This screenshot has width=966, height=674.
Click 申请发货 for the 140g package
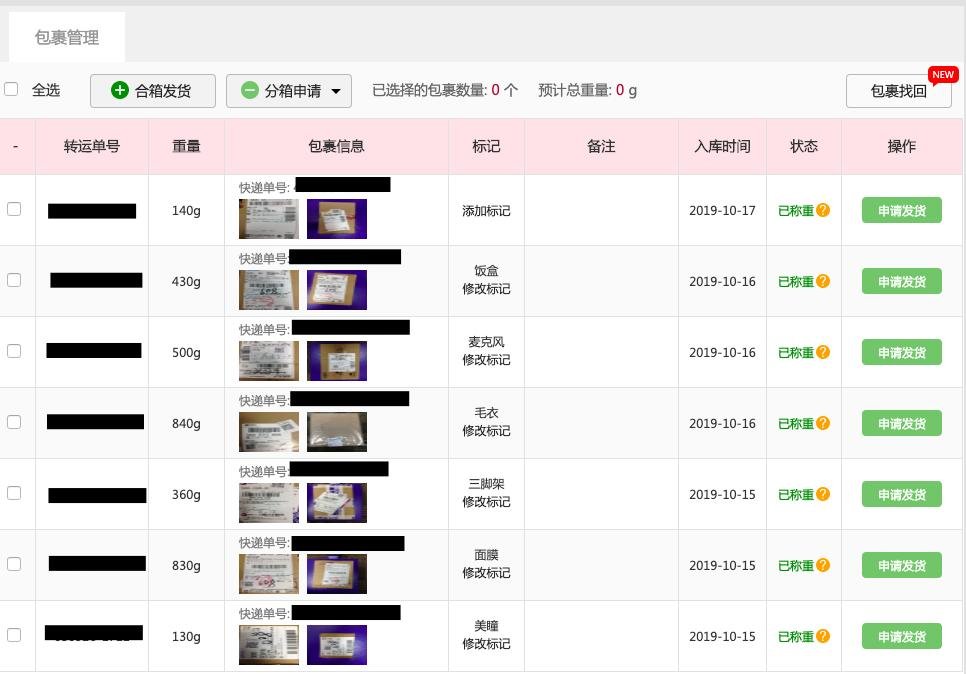click(x=901, y=210)
